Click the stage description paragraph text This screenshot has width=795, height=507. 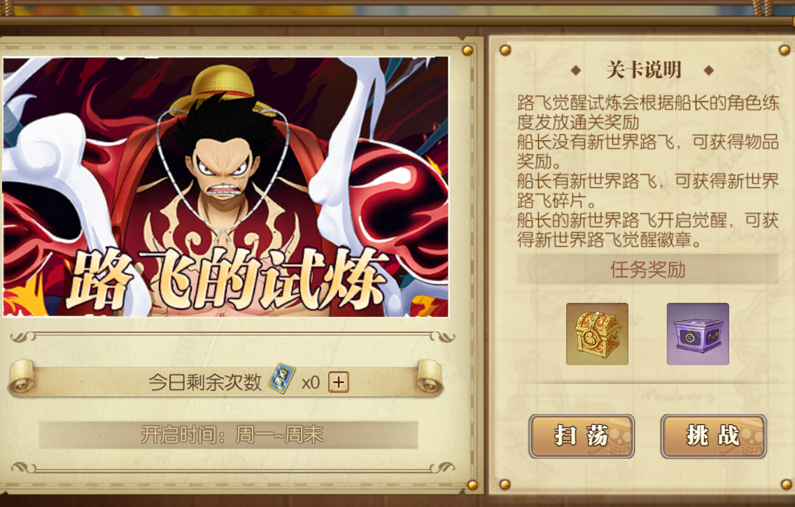tap(647, 171)
